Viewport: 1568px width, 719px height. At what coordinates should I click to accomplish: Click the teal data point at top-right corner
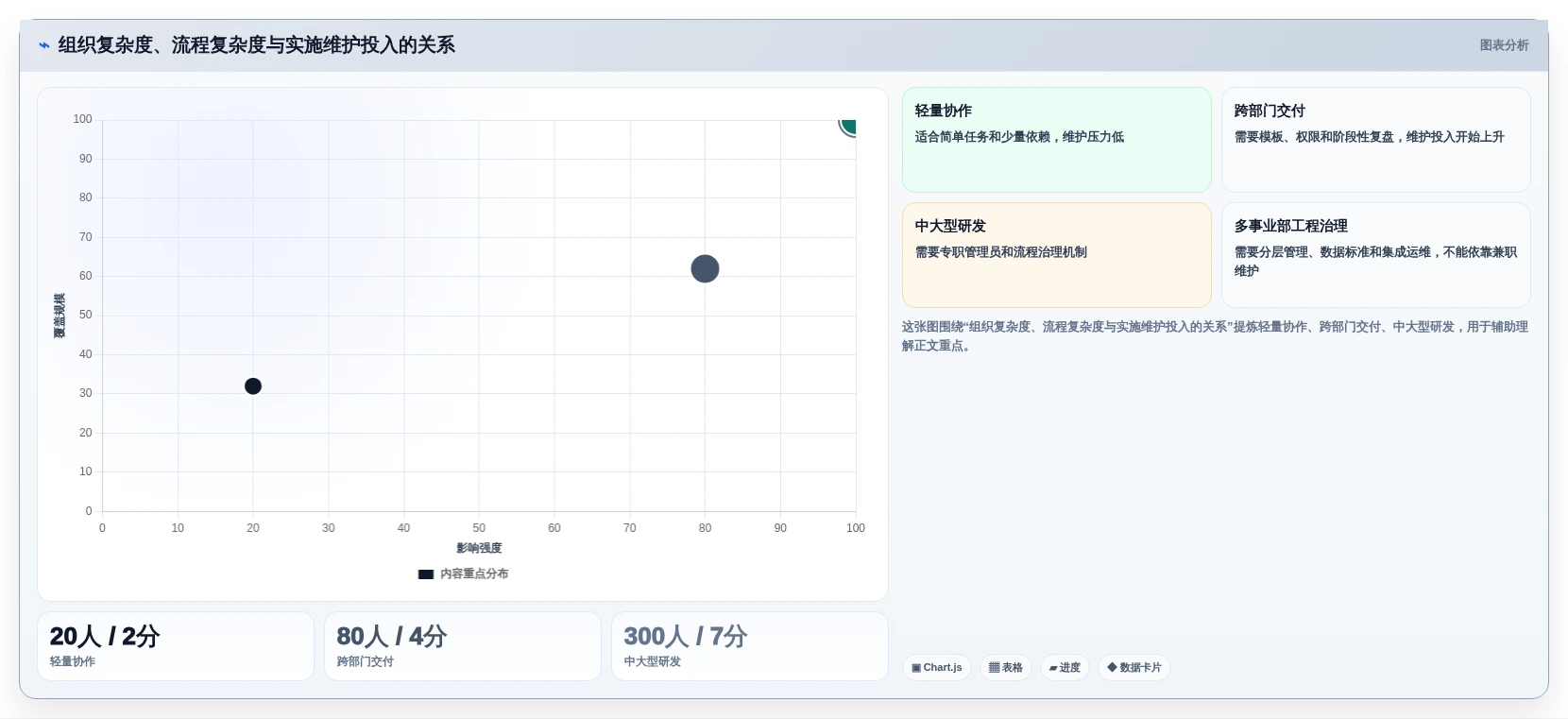pyautogui.click(x=848, y=126)
